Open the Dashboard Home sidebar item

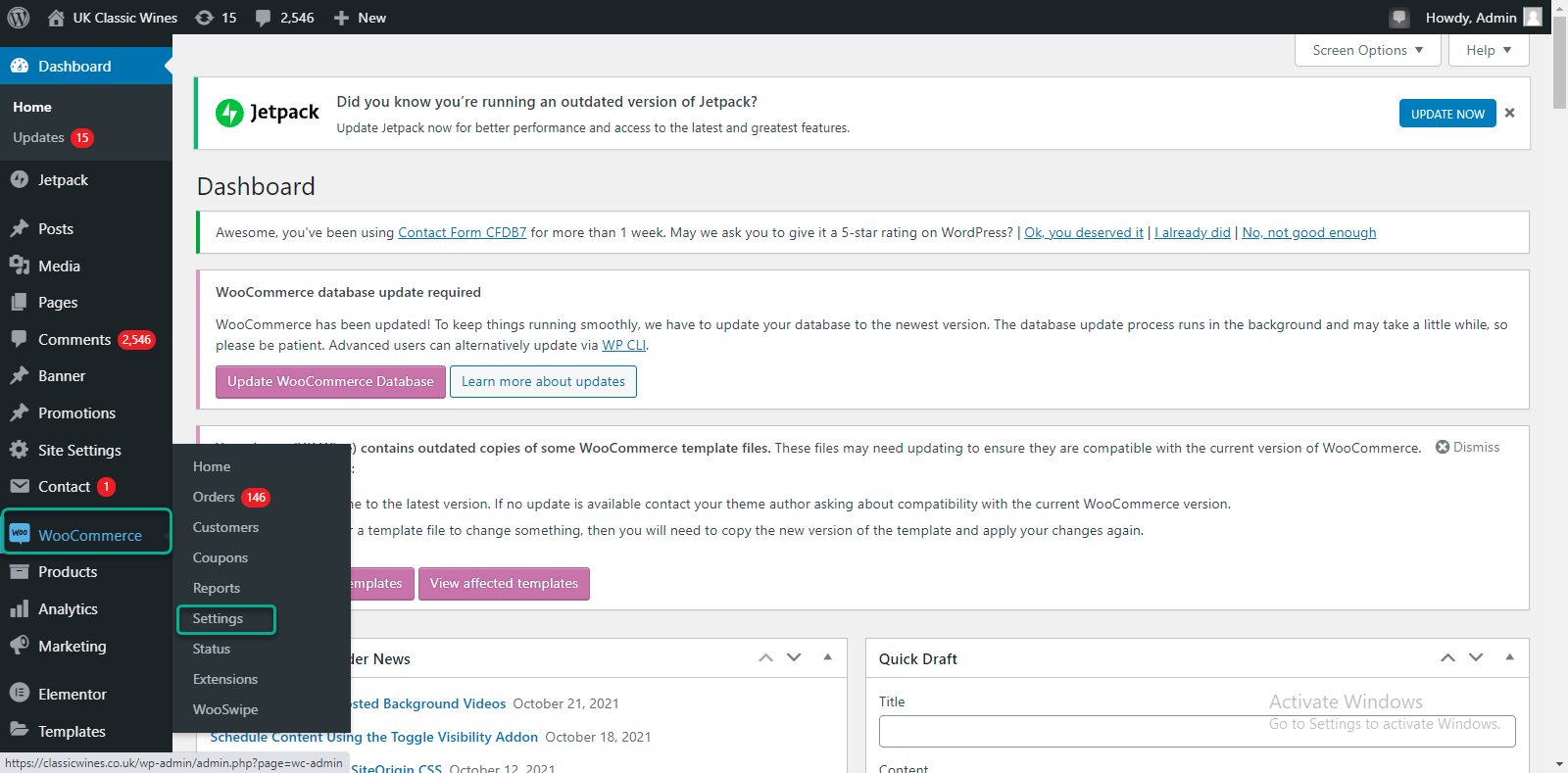(x=32, y=107)
